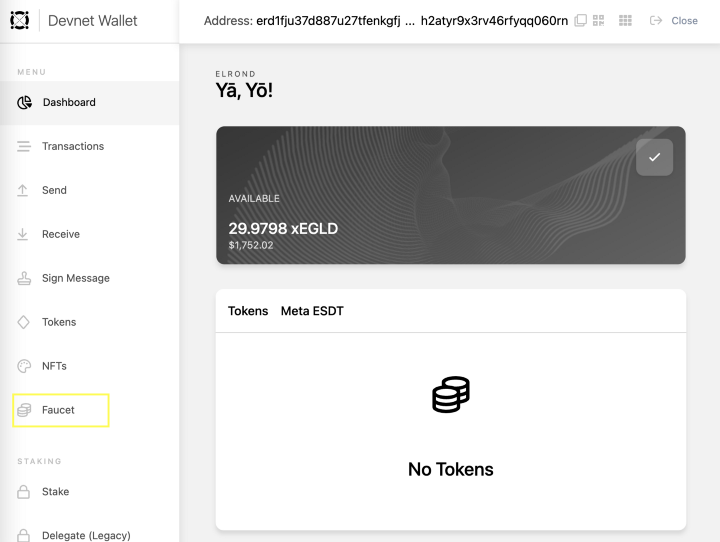Click the Dashboard pie chart icon
The width and height of the screenshot is (720, 542).
point(24,102)
